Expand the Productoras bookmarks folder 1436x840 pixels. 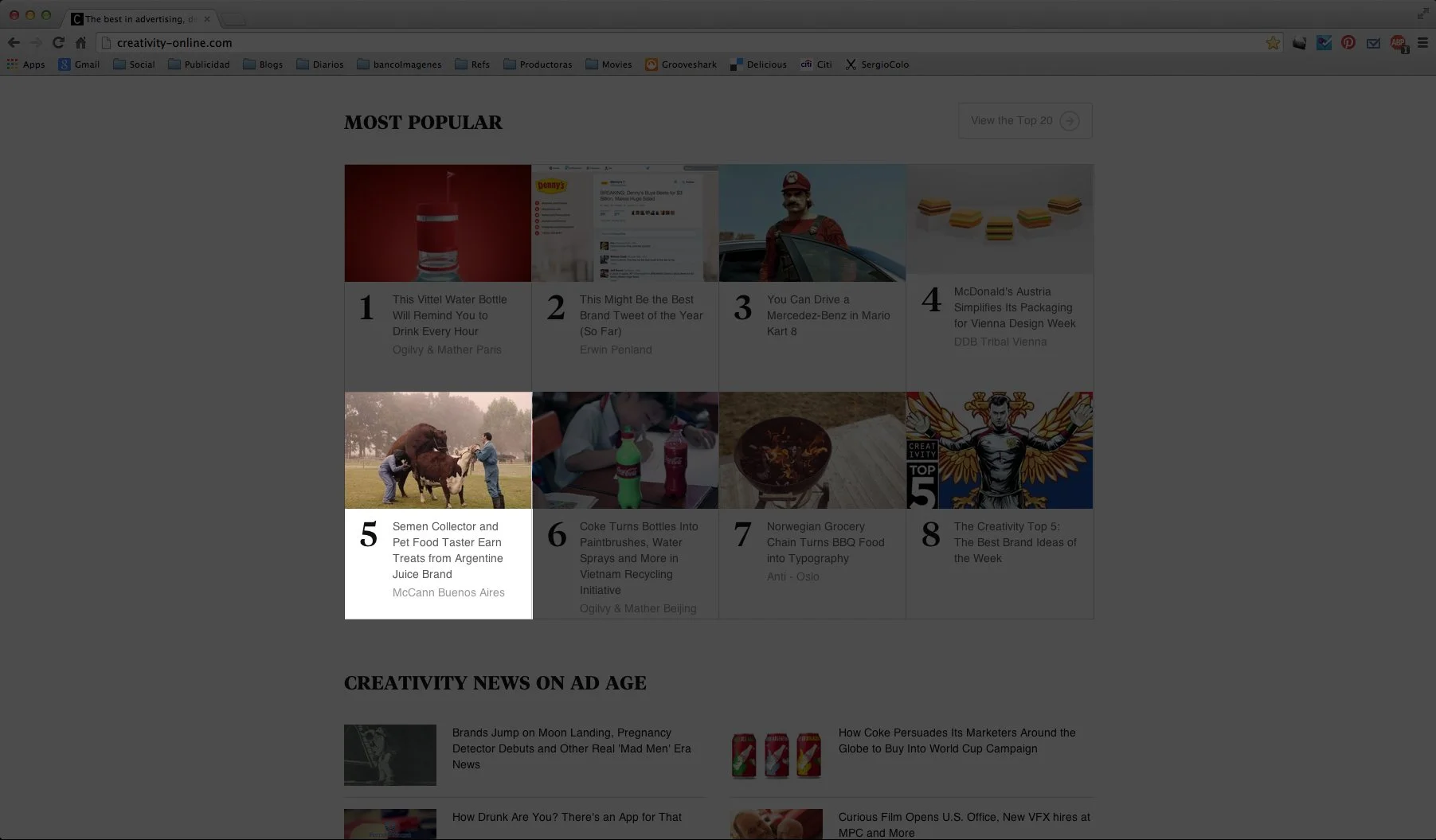point(538,64)
